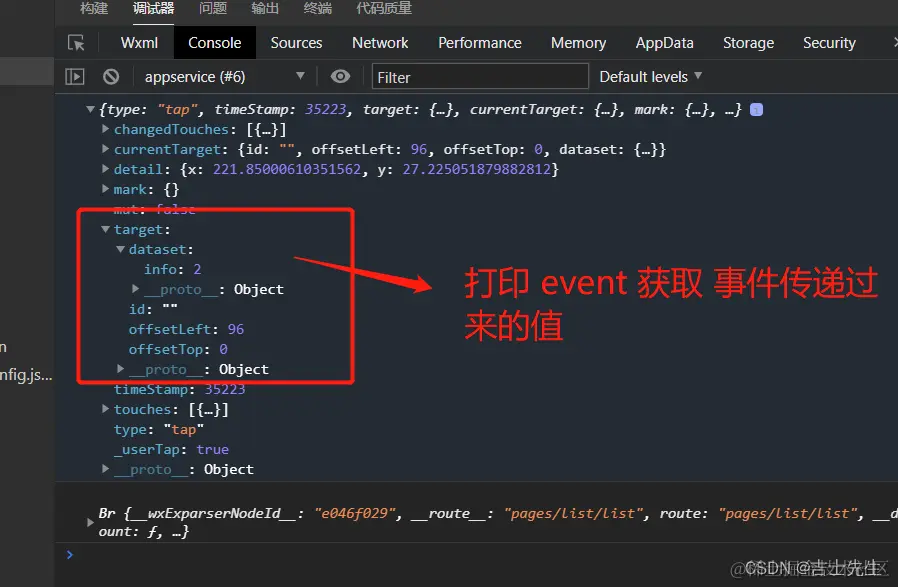
Task: Click the id: "" line in target
Action: click(x=153, y=309)
